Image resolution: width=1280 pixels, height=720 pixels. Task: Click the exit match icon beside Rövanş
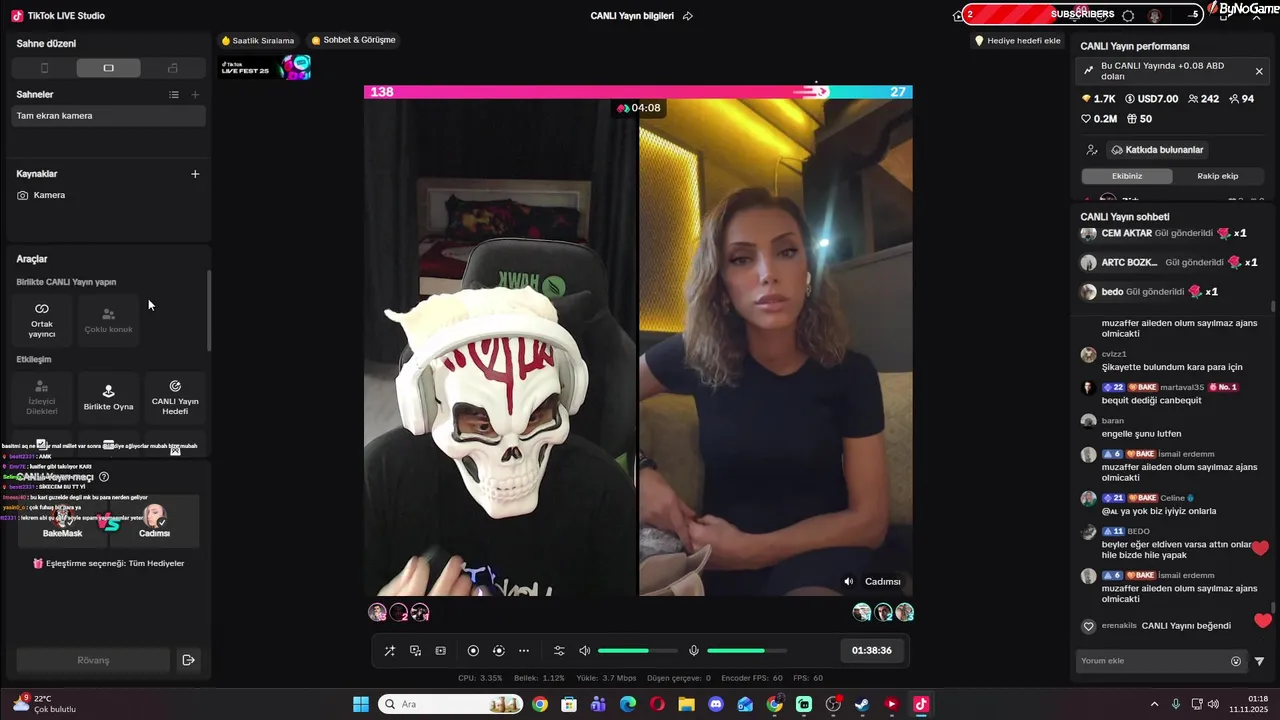(188, 660)
